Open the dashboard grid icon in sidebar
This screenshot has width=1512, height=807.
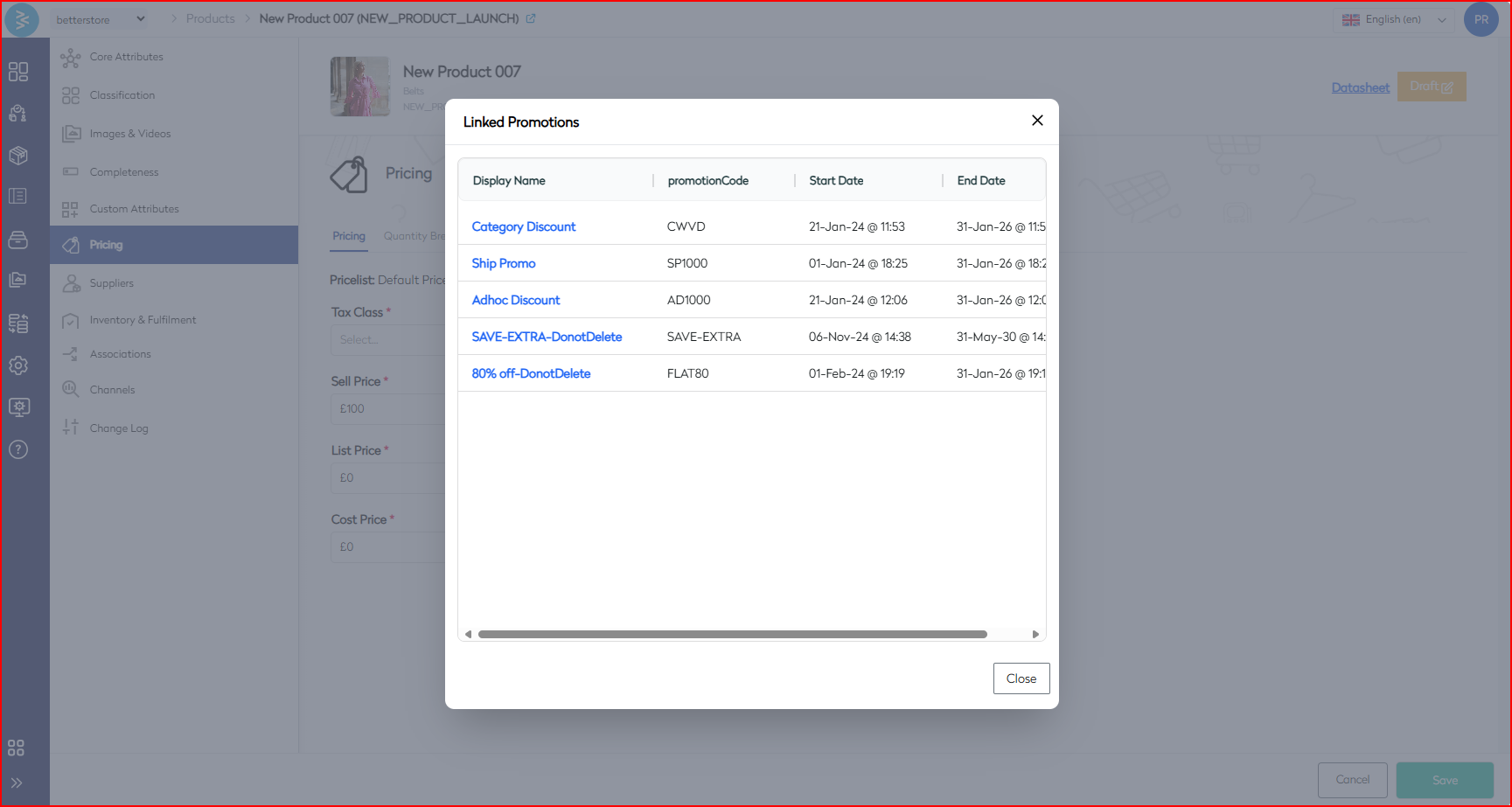coord(18,72)
